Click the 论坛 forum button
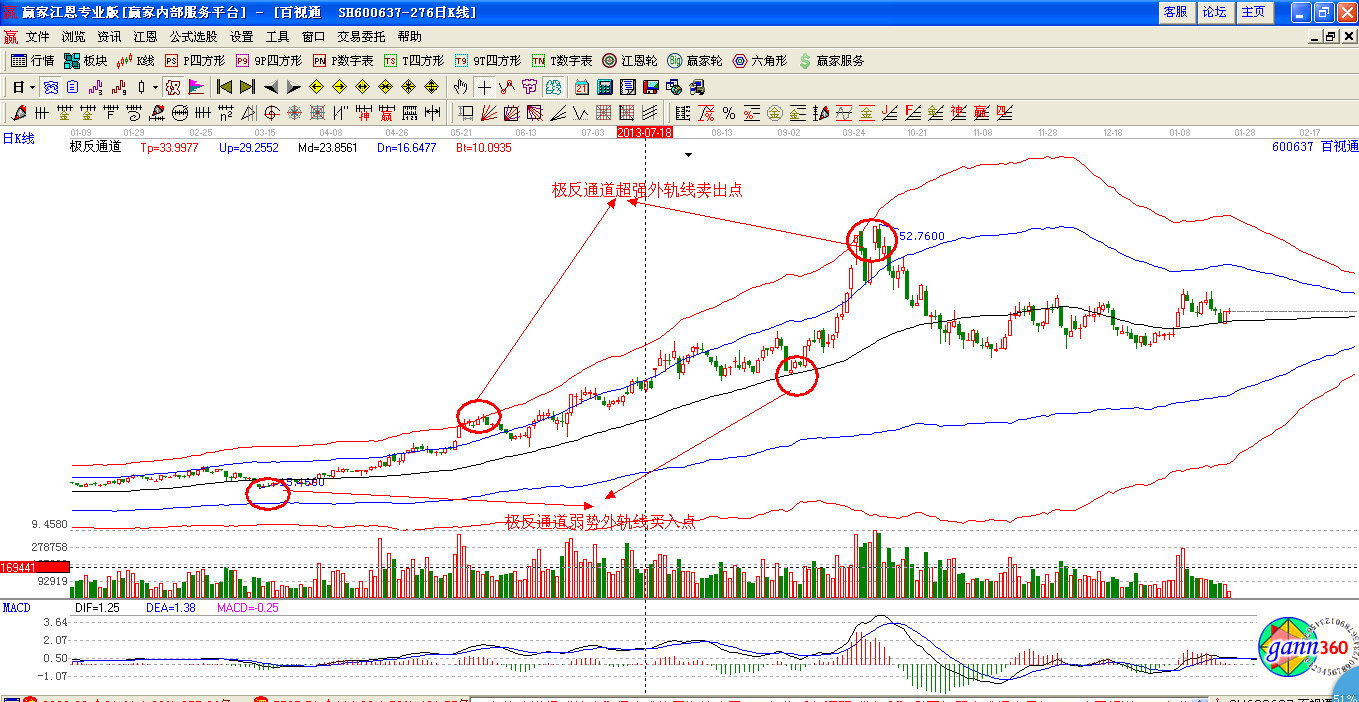Viewport: 1359px width, 702px height. 1214,12
